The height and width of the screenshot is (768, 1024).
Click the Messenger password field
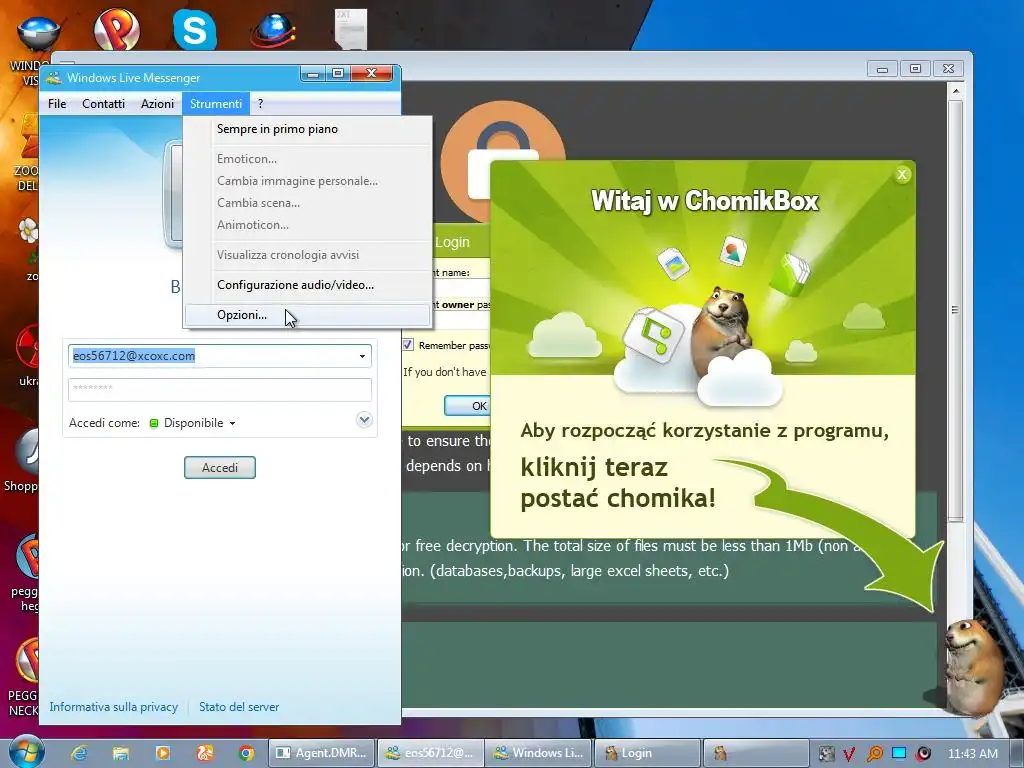(219, 389)
